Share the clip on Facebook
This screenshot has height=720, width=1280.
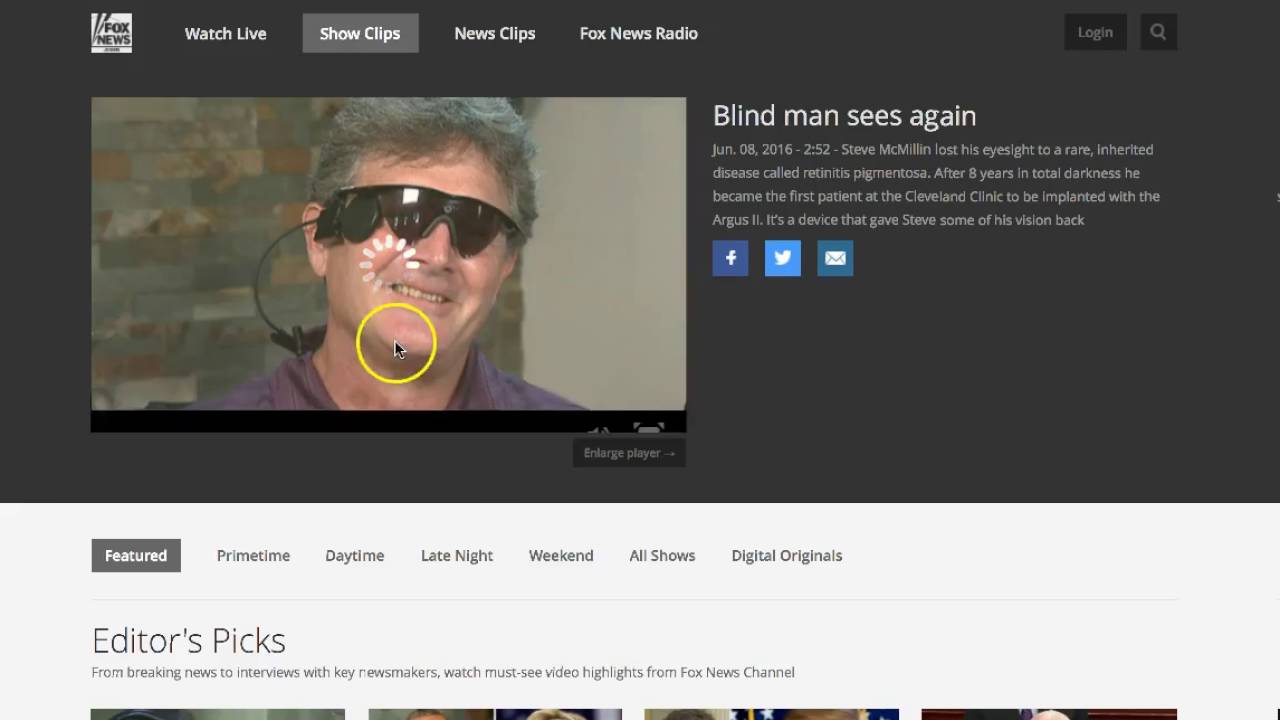pyautogui.click(x=730, y=258)
